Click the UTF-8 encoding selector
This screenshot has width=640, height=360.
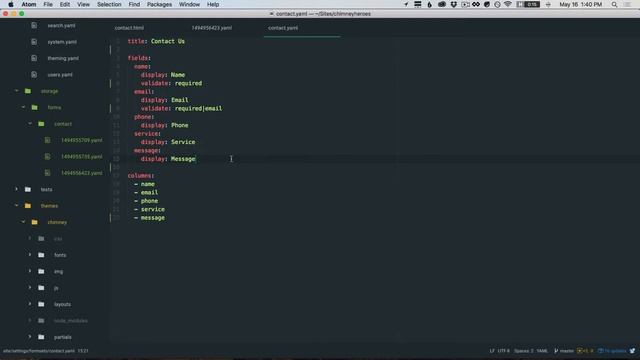pos(504,351)
